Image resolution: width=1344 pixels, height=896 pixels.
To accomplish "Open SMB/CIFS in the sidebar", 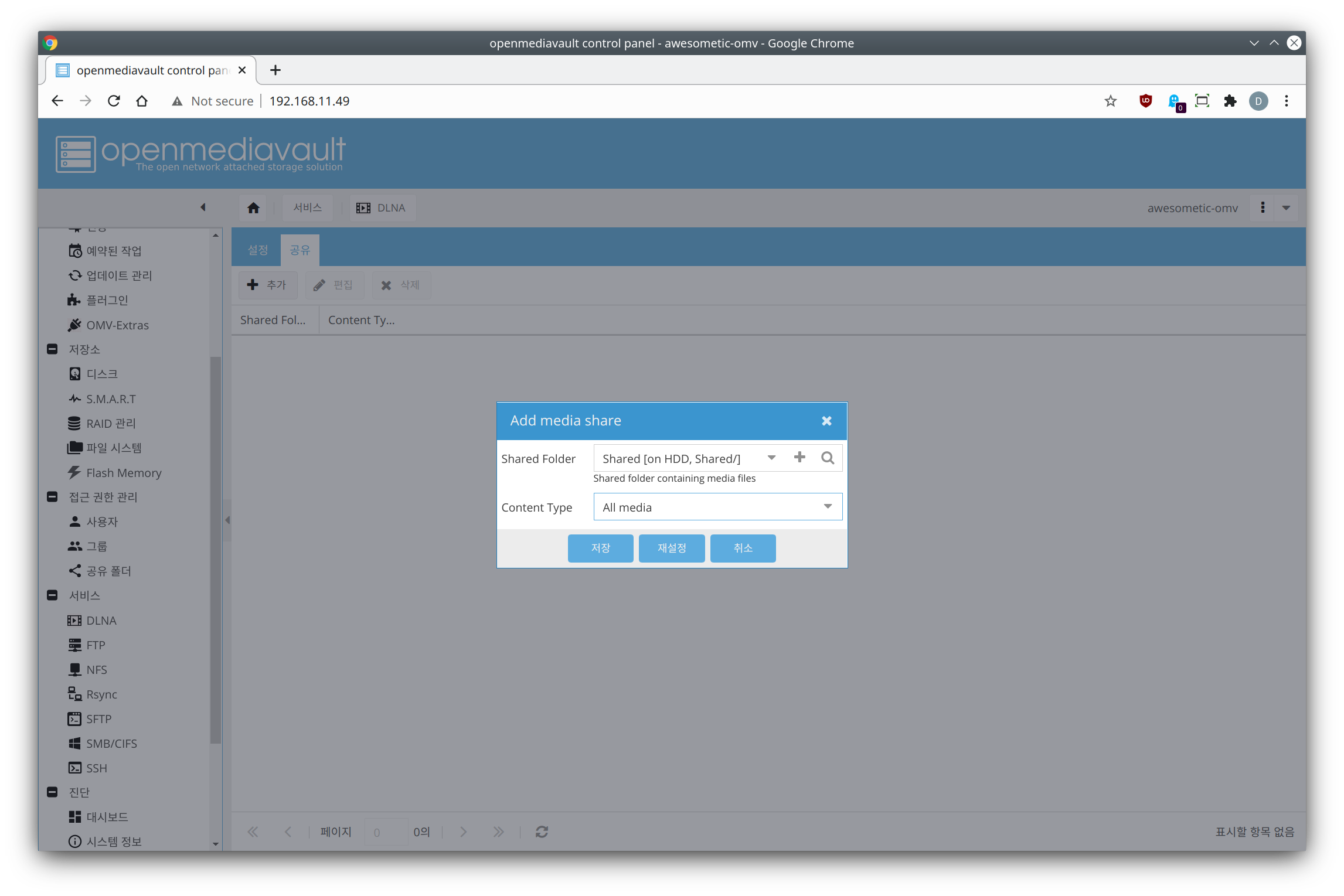I will click(111, 744).
